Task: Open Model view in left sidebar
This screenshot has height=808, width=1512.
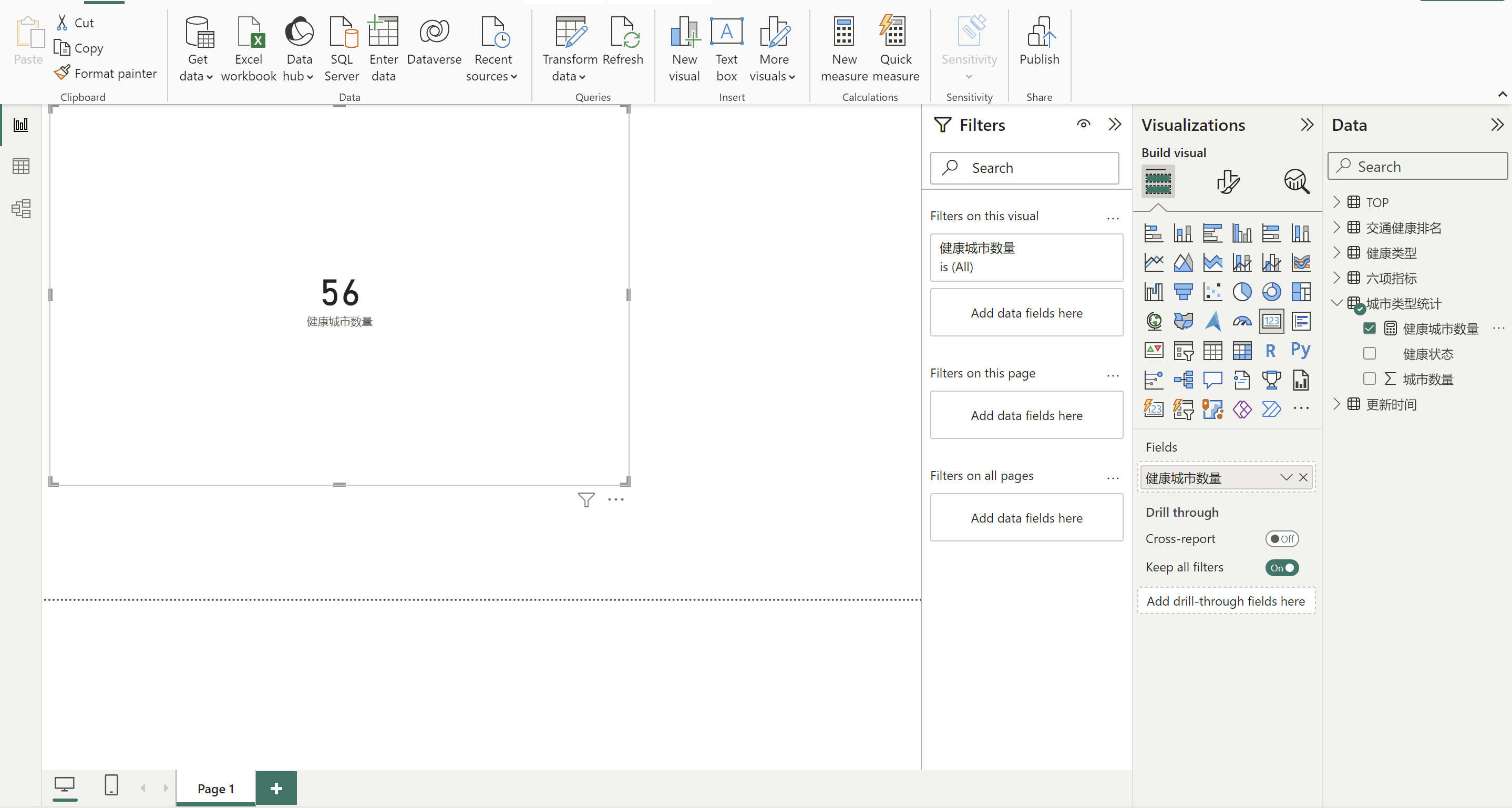Action: (x=21, y=209)
